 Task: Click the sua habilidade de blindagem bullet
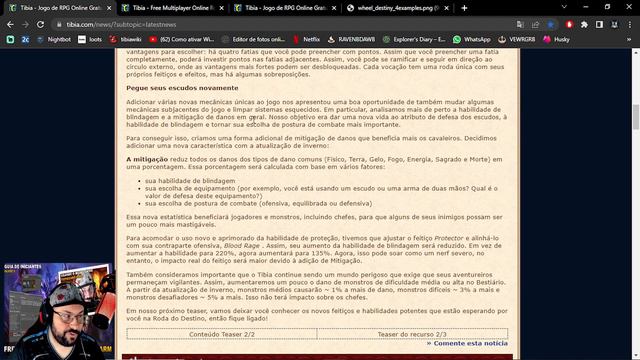[190, 180]
